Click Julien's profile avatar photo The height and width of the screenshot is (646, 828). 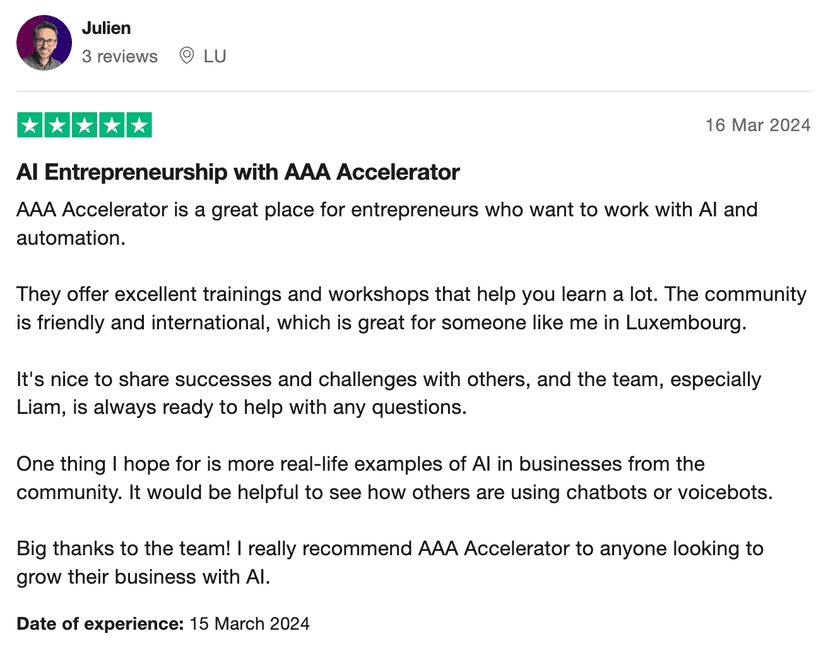pos(45,43)
